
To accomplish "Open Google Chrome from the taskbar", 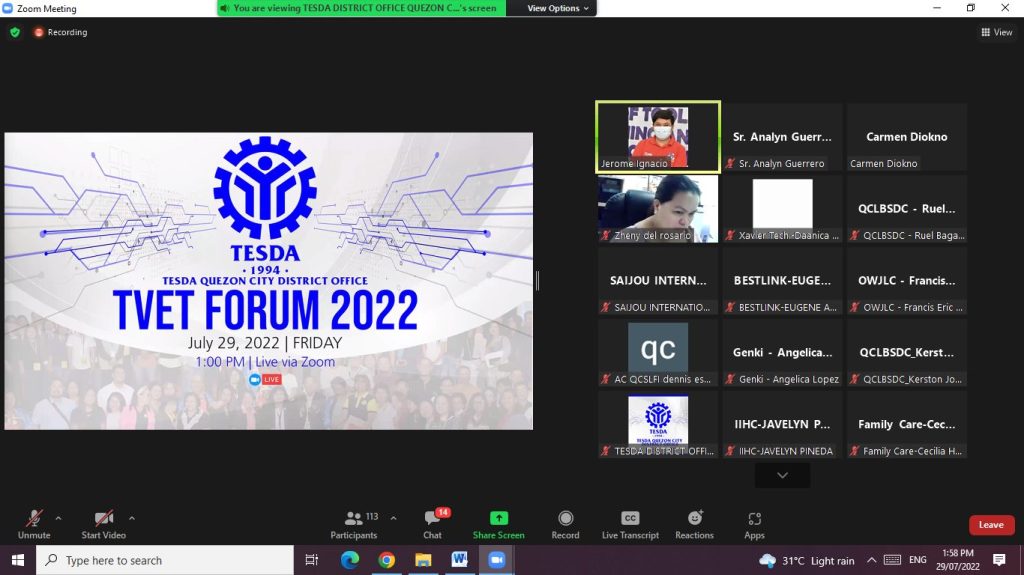I will pos(386,560).
